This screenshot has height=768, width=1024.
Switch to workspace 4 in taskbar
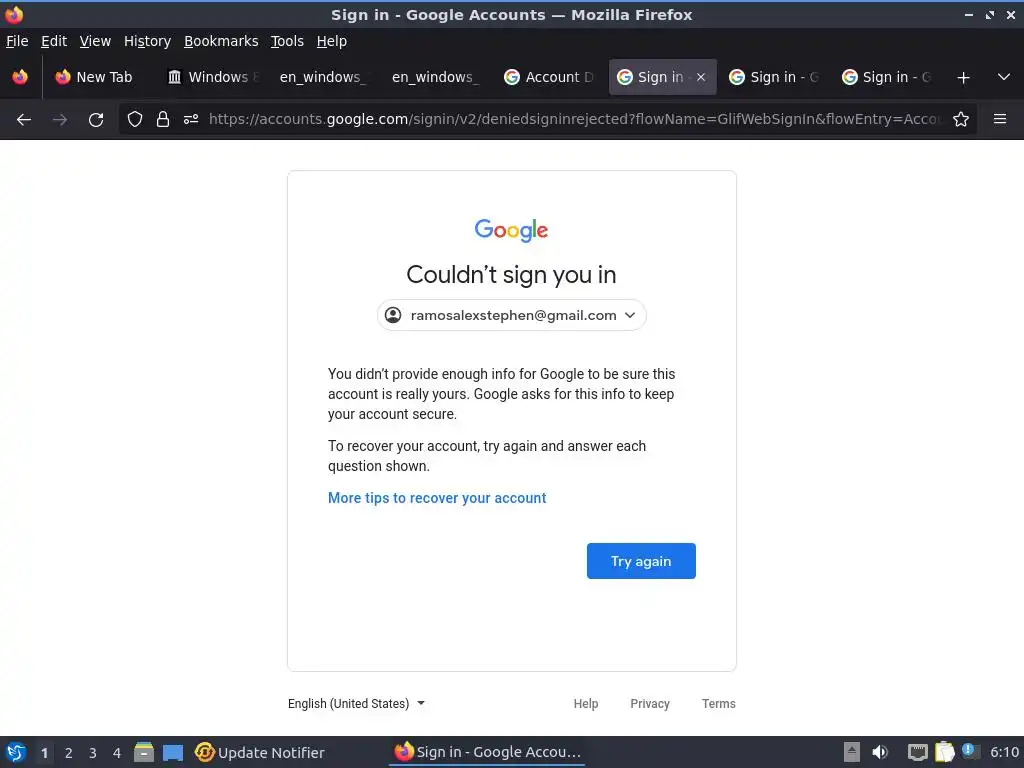(117, 753)
